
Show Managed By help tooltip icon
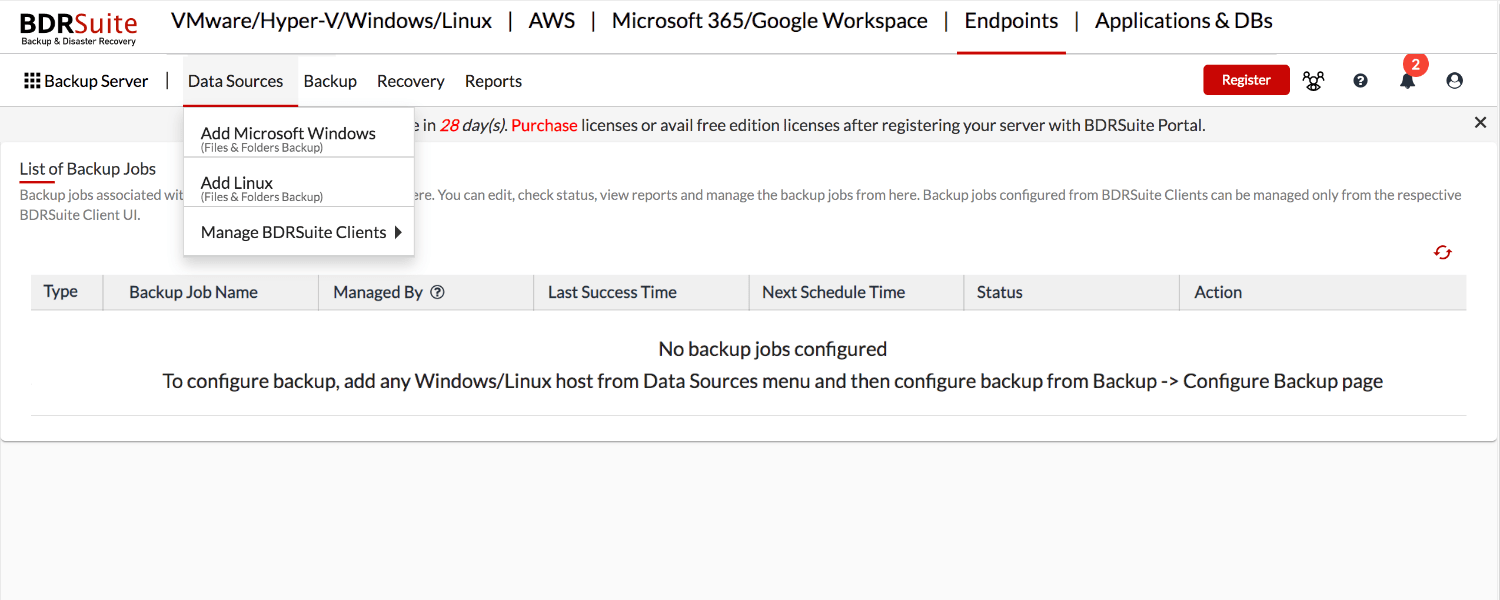click(x=437, y=292)
